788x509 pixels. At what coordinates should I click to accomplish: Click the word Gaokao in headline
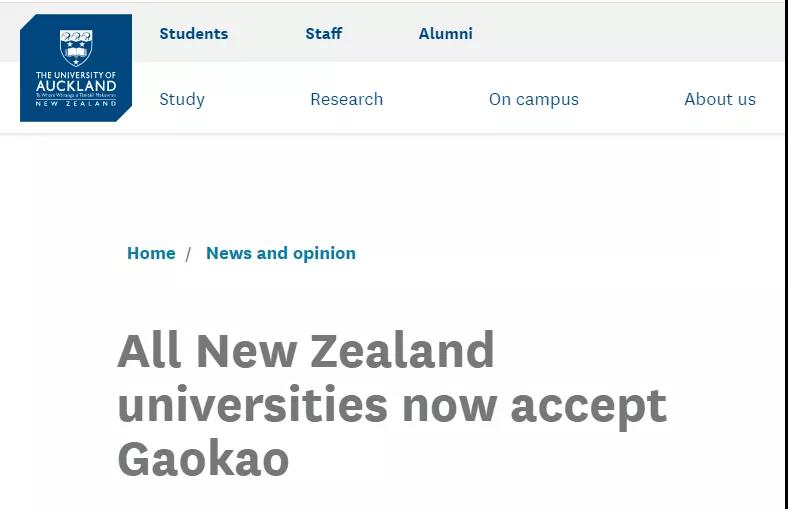(204, 459)
